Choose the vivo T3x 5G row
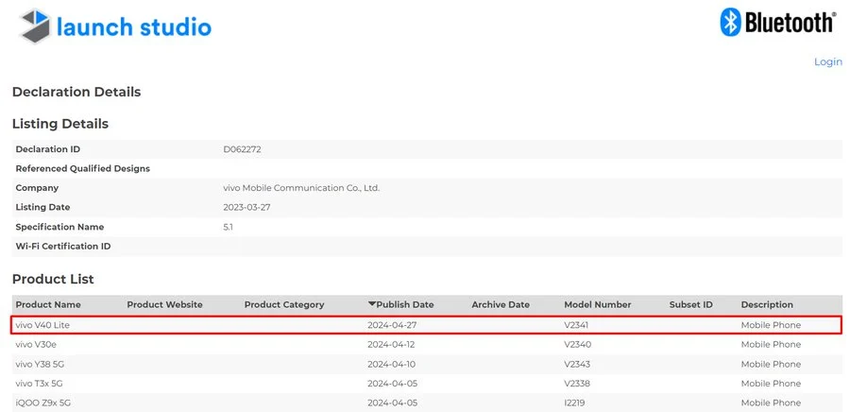The width and height of the screenshot is (850, 412). pos(41,383)
